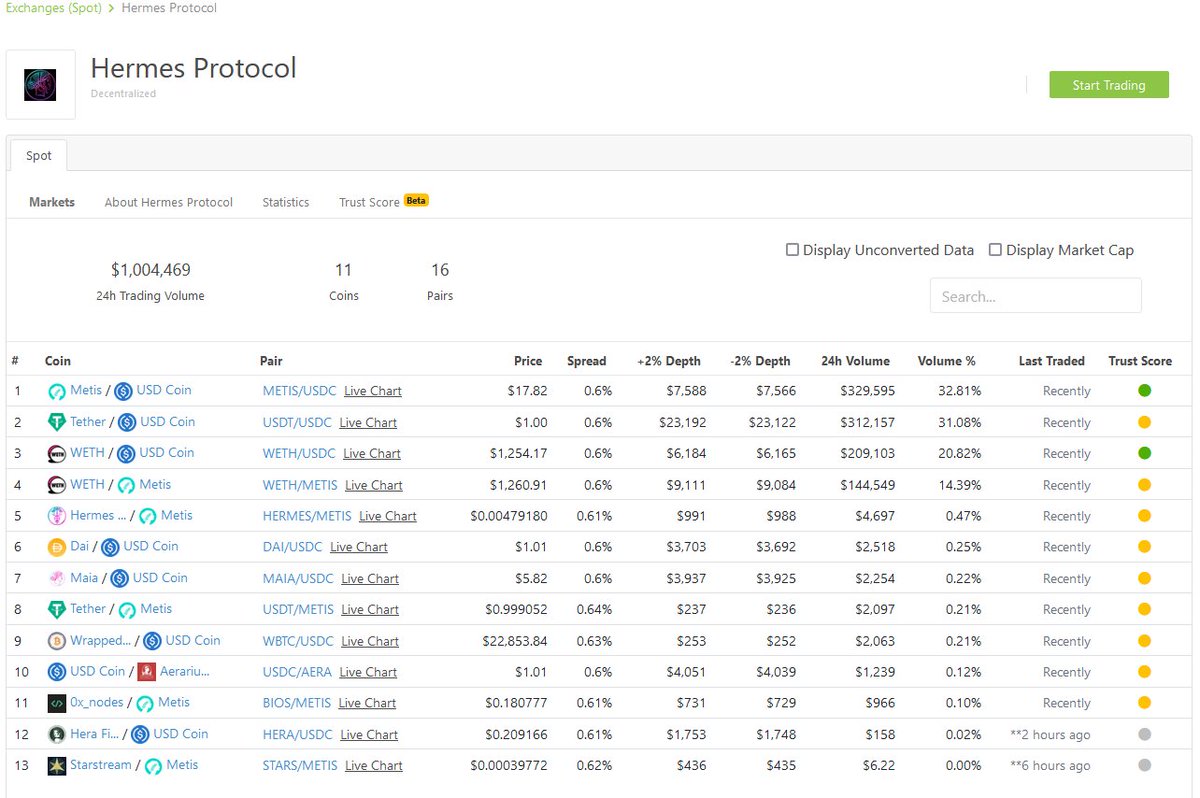
Task: Click the Hermes coin icon in row 5
Action: (57, 516)
